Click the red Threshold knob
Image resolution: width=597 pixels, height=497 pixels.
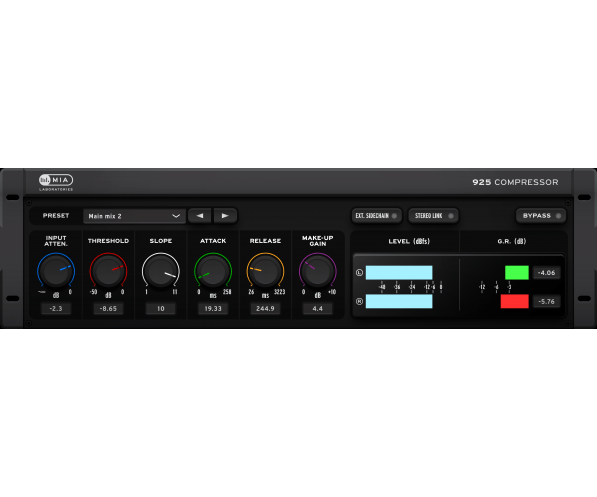click(x=108, y=271)
